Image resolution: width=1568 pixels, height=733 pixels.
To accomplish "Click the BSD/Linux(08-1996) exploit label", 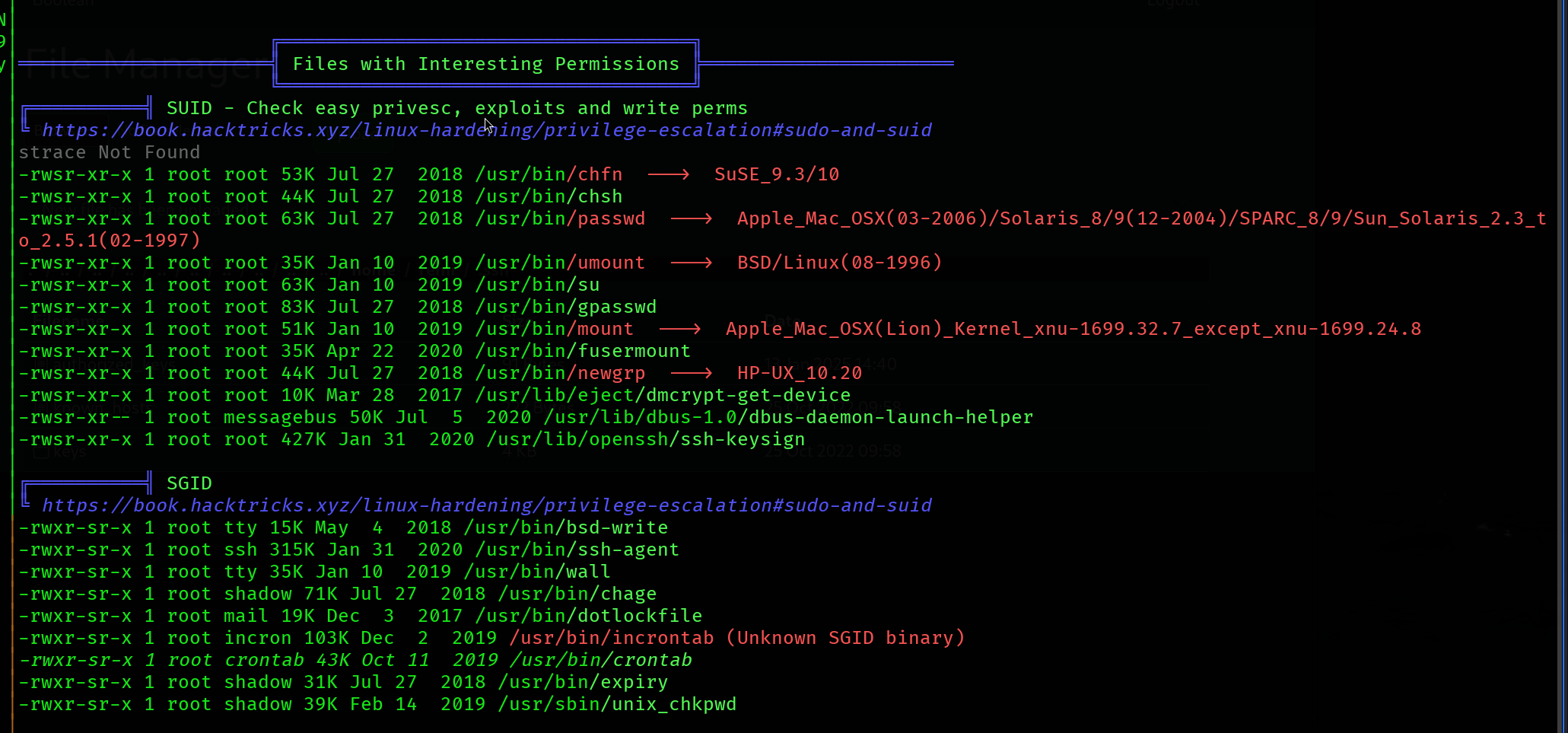I will coord(839,263).
